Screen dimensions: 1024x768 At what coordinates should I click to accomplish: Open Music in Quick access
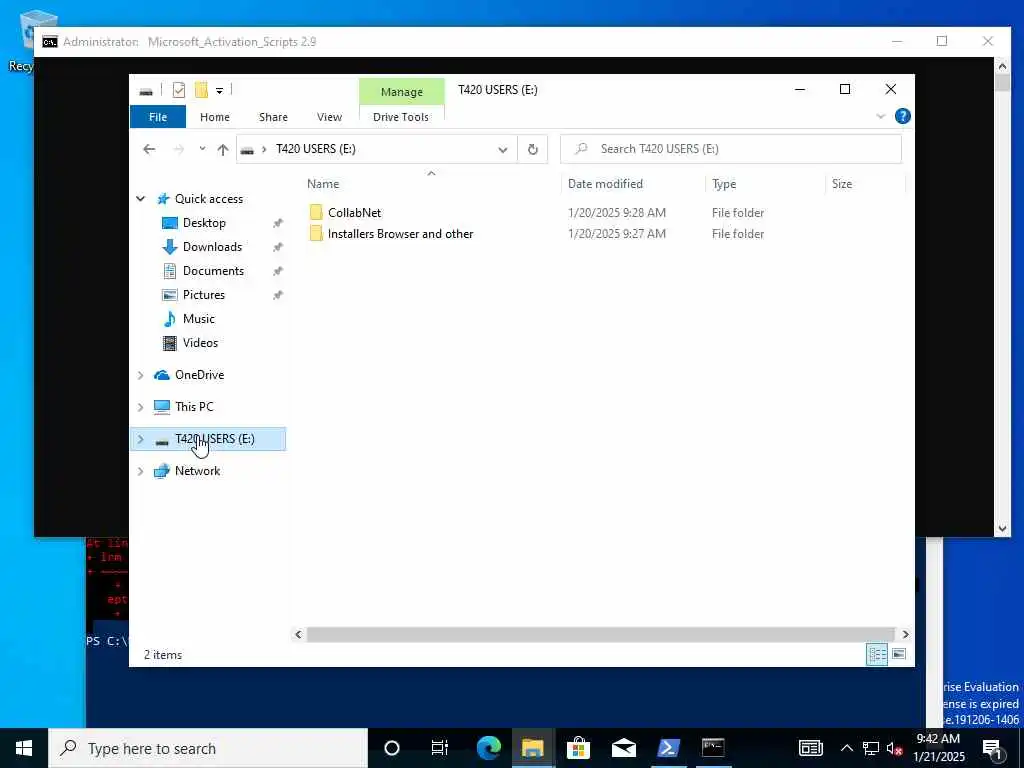[x=199, y=319]
